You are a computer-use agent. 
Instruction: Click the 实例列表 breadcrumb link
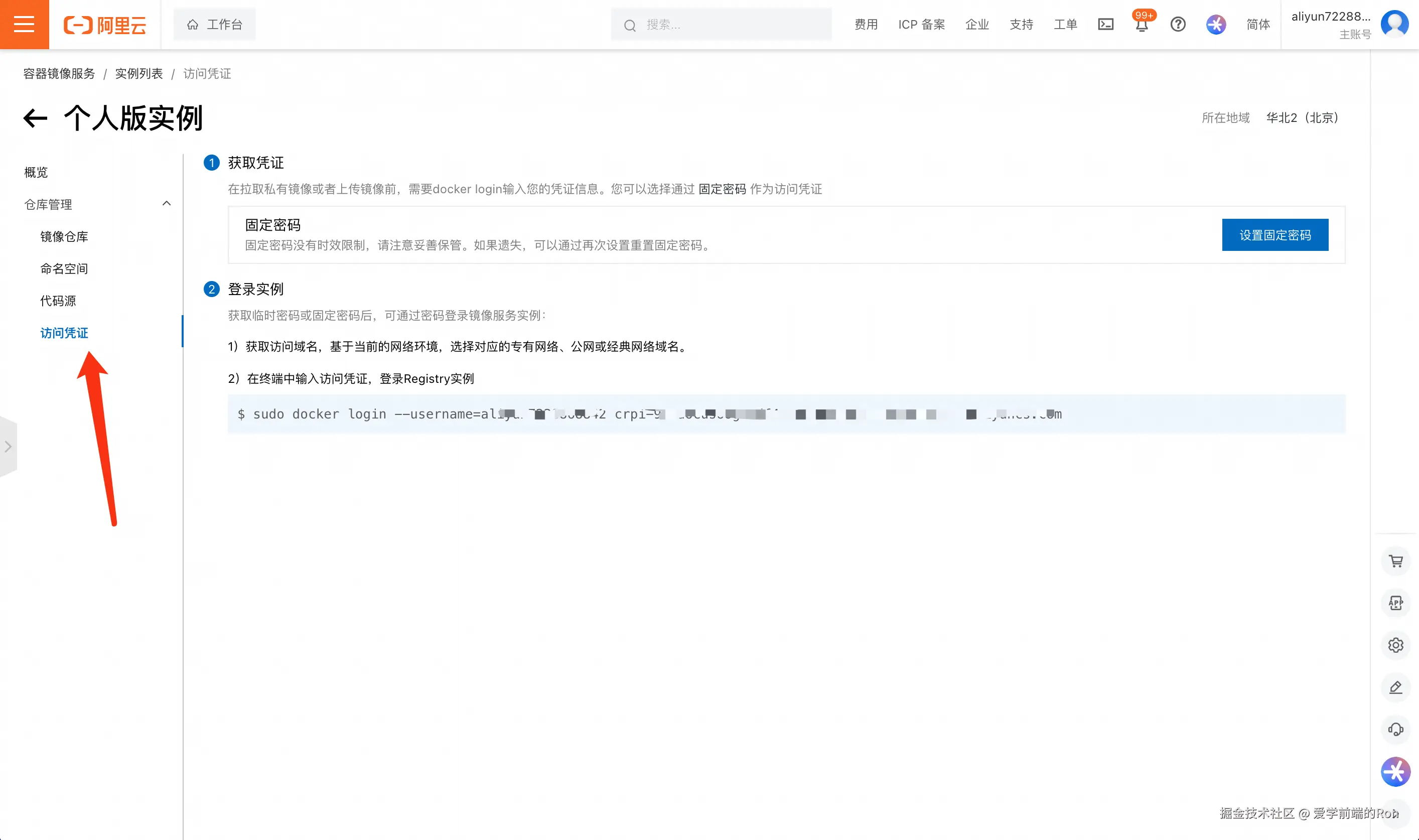(x=138, y=74)
